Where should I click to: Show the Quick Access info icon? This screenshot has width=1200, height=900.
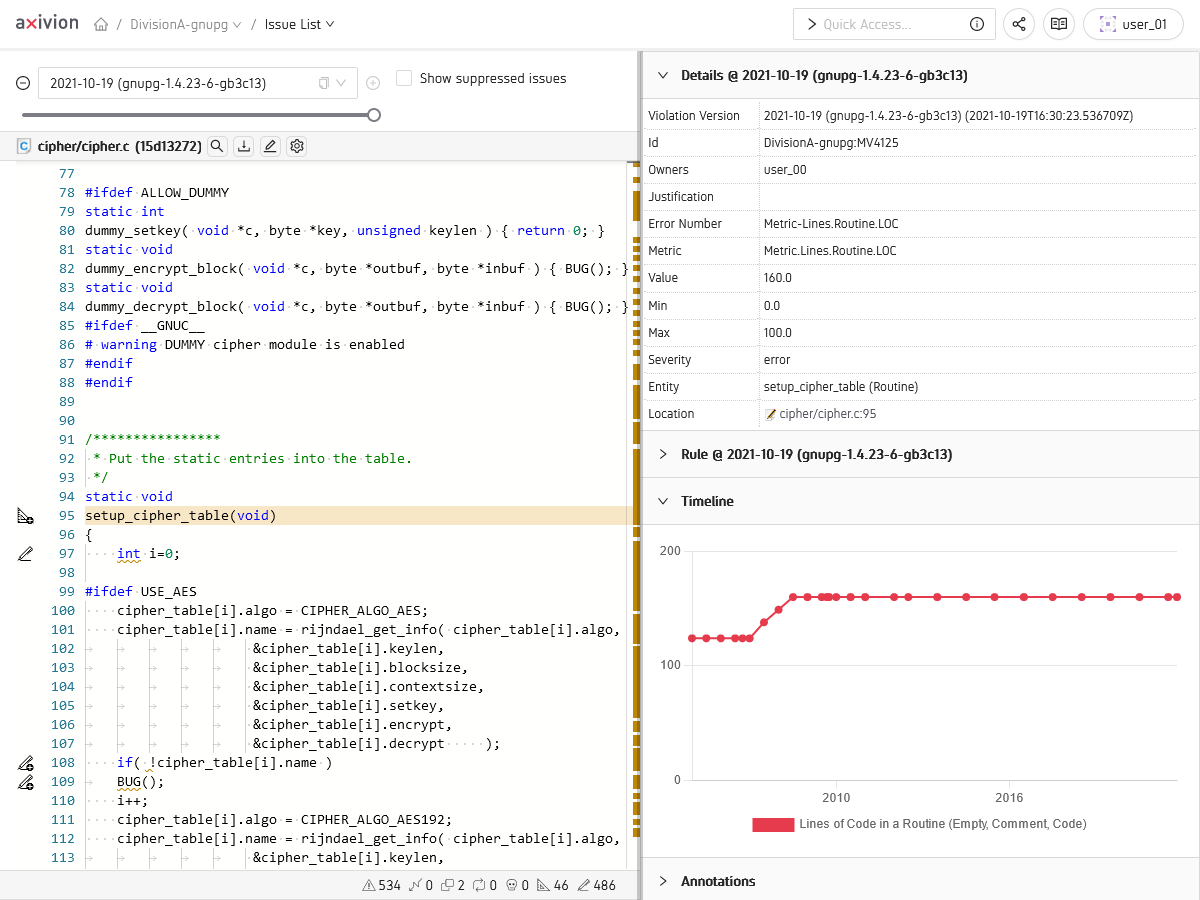977,24
